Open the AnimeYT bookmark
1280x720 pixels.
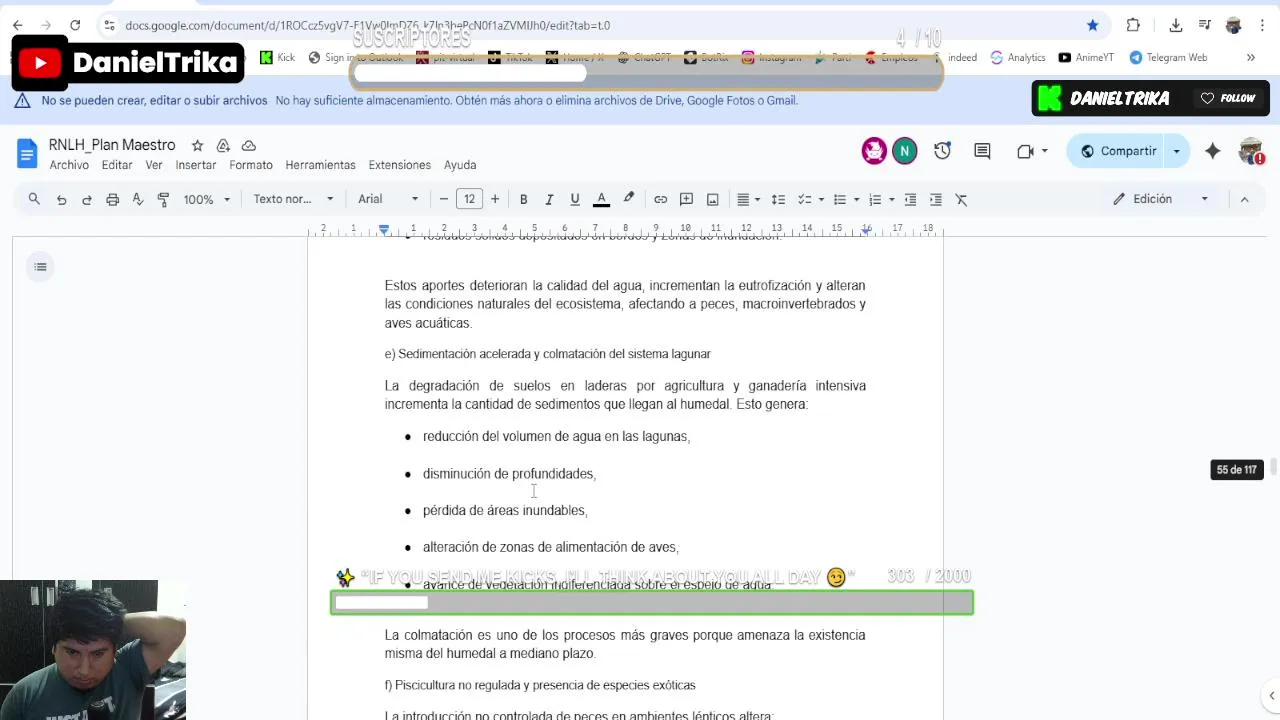[x=1086, y=57]
